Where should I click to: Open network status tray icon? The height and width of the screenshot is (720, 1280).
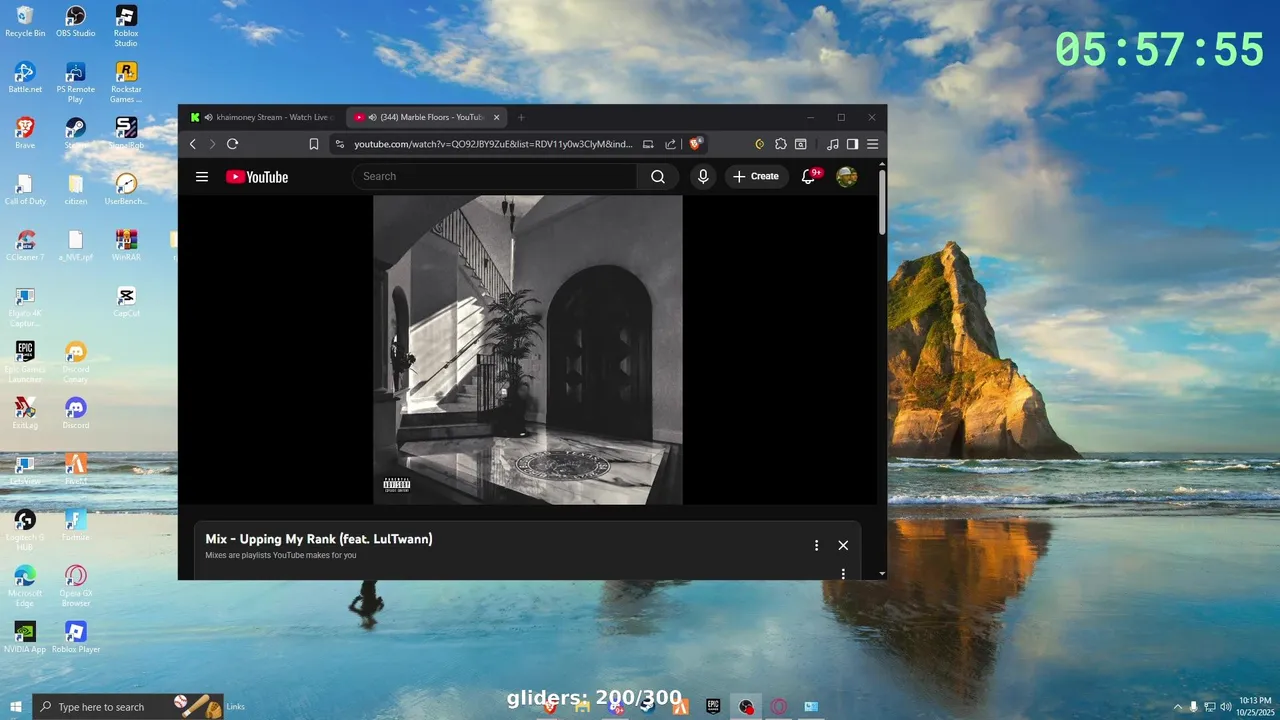1209,707
